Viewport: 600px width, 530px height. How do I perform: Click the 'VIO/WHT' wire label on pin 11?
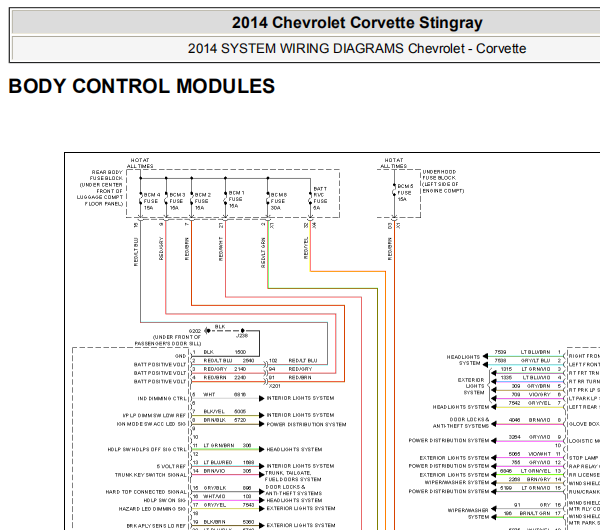(540, 454)
